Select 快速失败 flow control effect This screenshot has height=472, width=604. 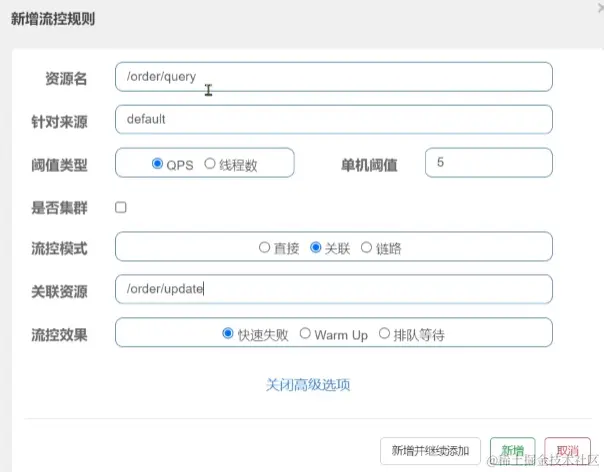tap(228, 333)
